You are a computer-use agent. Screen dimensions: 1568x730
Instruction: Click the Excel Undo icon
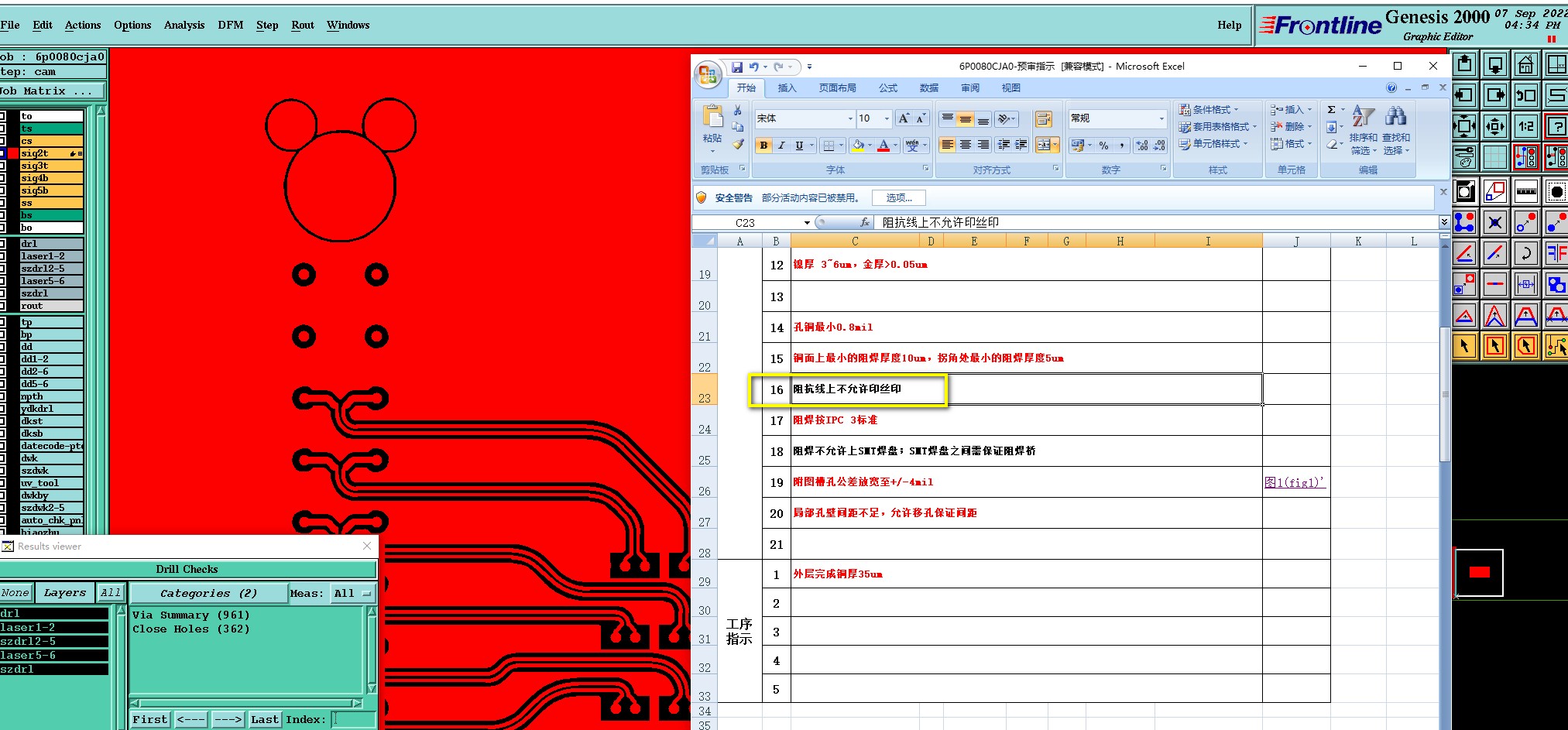(x=753, y=67)
